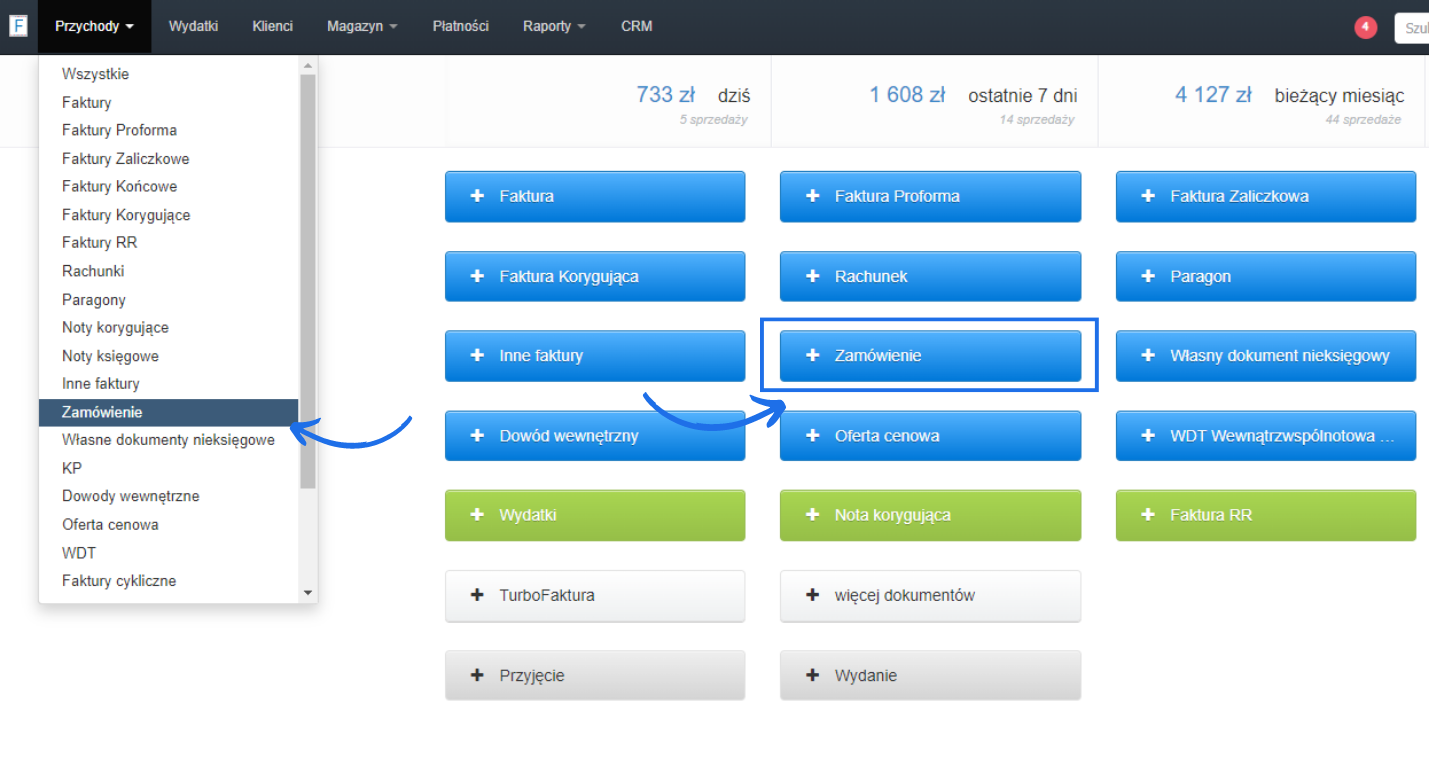Click the '14 sprzedaży' caption

click(1037, 120)
